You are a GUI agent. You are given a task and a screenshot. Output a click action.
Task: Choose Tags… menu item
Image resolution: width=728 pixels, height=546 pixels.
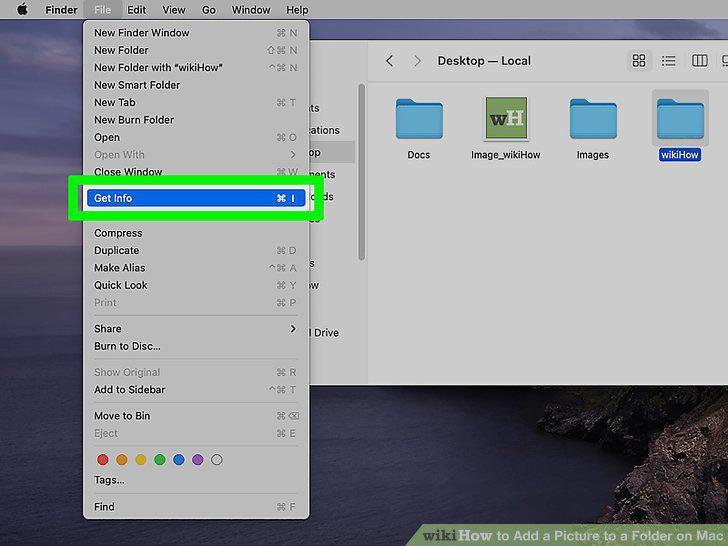click(x=195, y=480)
